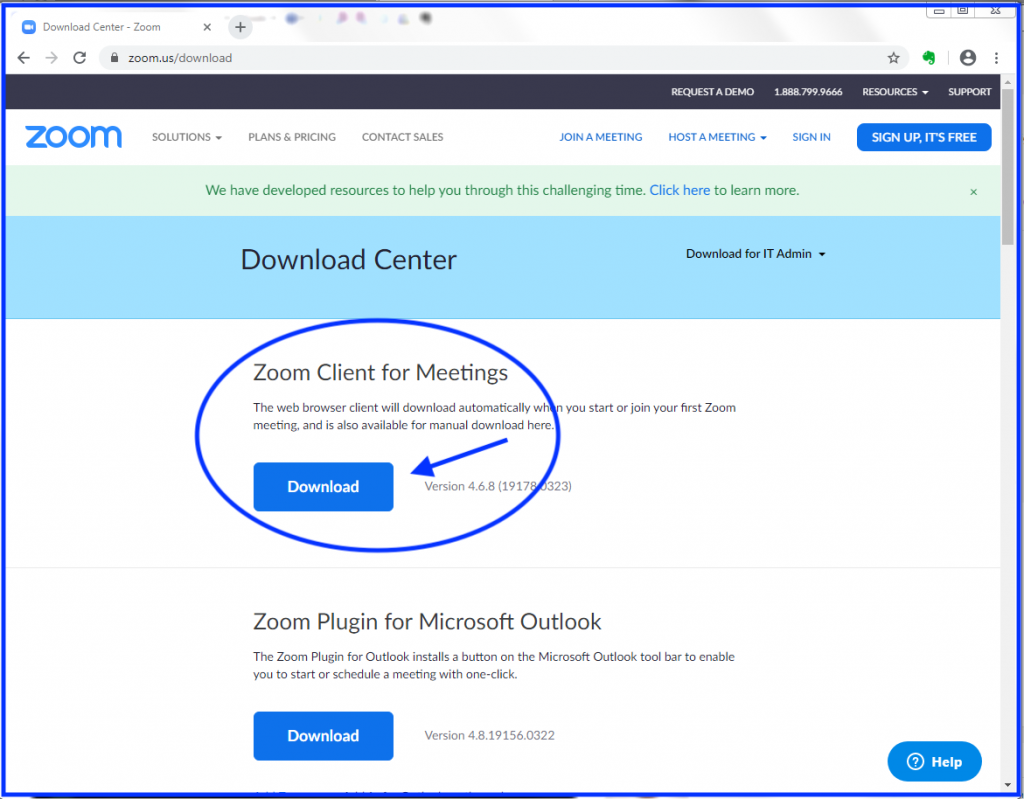1024x799 pixels.
Task: Open Chrome three-dot menu
Action: (x=997, y=57)
